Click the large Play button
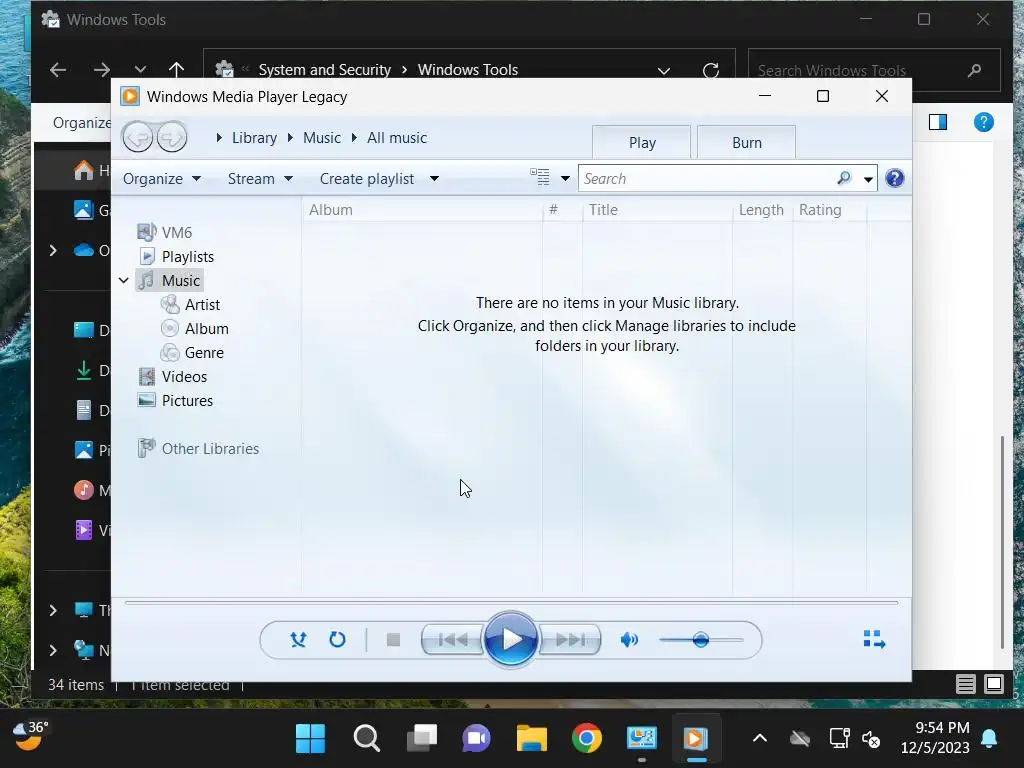The height and width of the screenshot is (768, 1024). [x=511, y=639]
